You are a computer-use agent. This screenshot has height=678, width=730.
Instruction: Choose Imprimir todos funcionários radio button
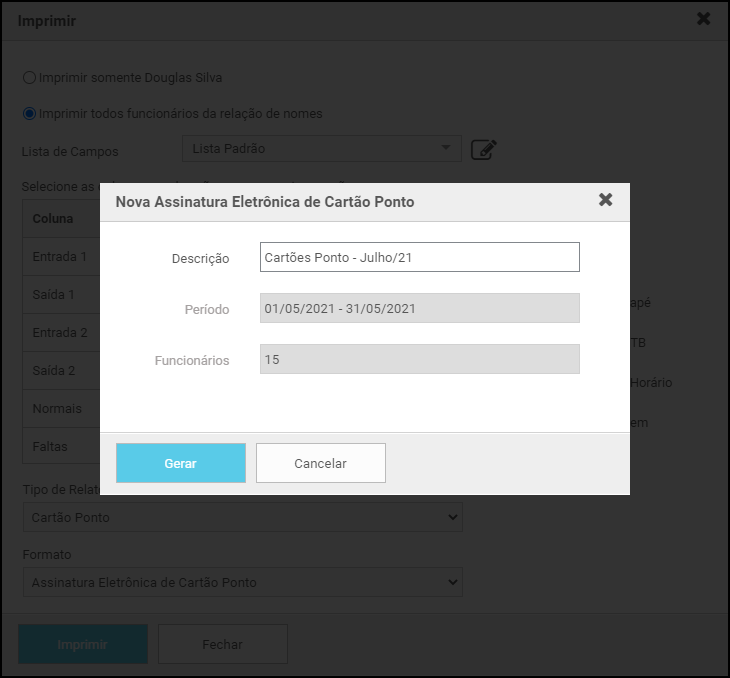click(29, 113)
